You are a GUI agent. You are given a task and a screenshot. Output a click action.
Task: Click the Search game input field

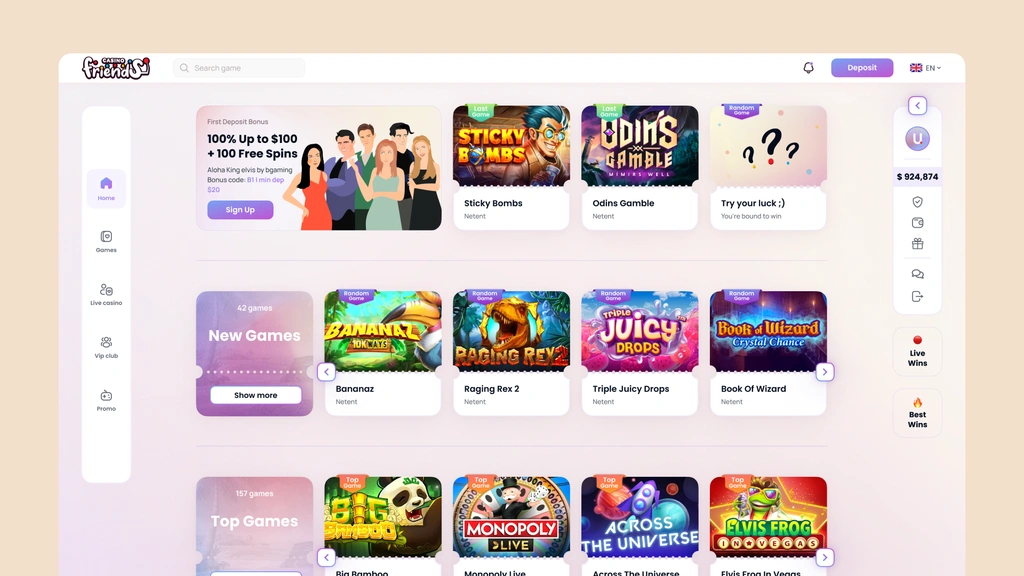point(239,68)
